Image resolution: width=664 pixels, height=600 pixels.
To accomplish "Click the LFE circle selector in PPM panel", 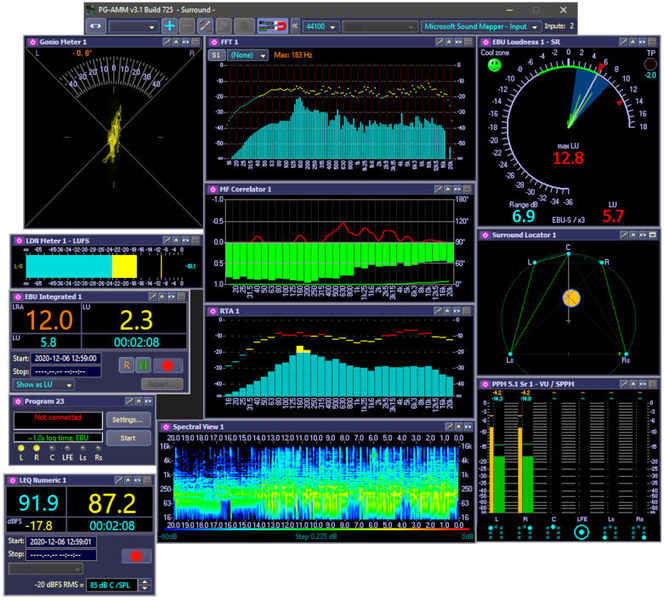I will [582, 532].
